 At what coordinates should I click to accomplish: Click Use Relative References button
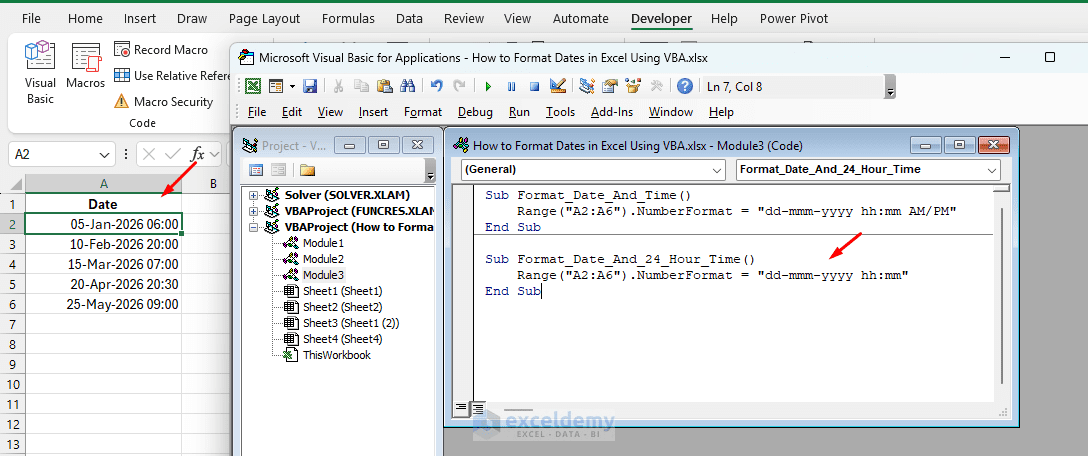pyautogui.click(x=171, y=76)
